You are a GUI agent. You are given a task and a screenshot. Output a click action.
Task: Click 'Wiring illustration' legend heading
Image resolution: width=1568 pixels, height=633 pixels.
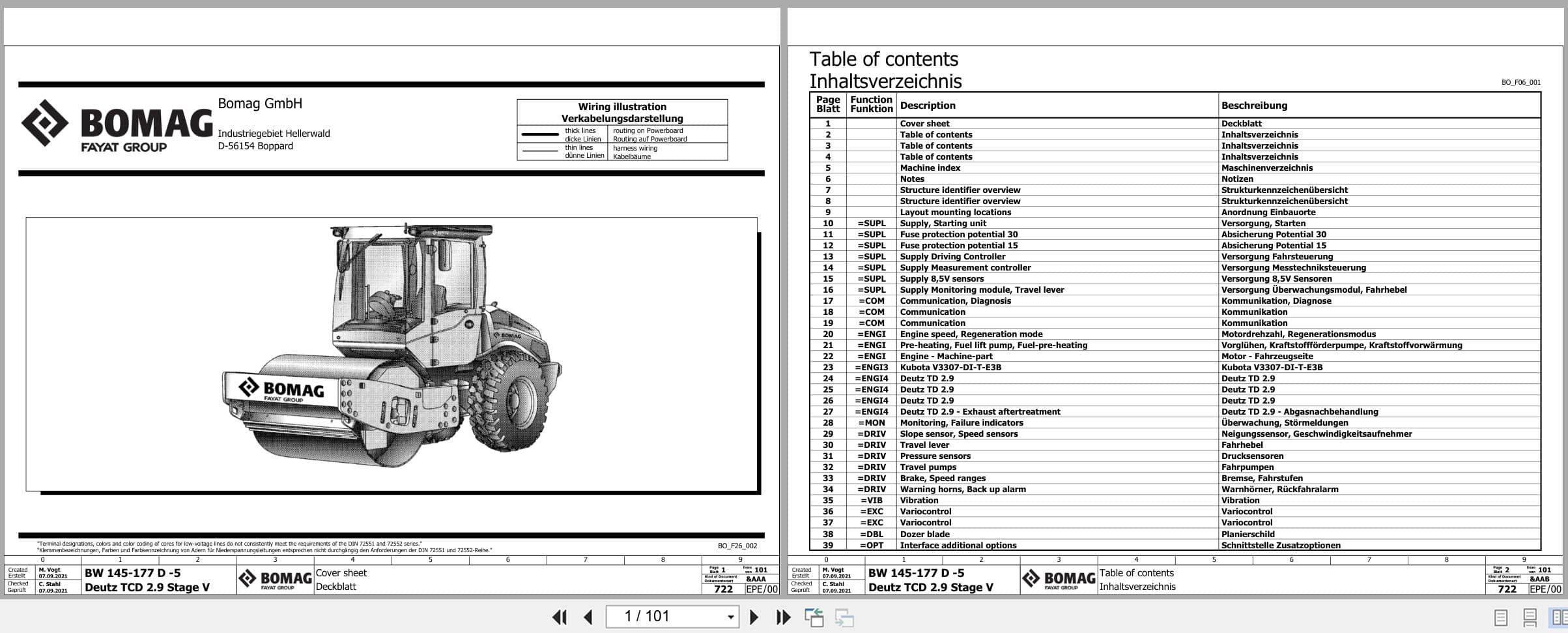click(622, 106)
